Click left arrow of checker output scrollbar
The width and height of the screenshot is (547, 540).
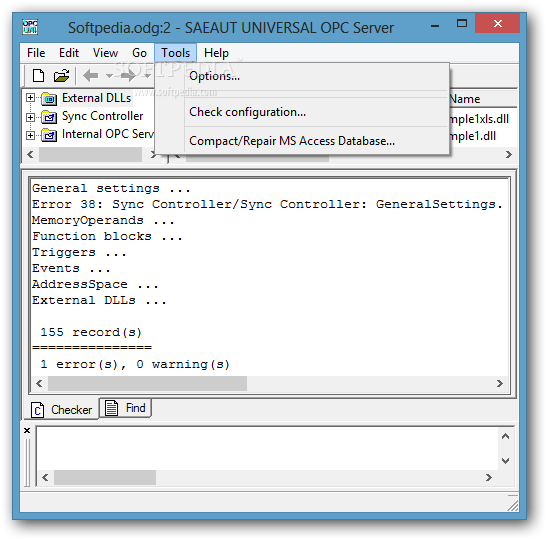[39, 383]
